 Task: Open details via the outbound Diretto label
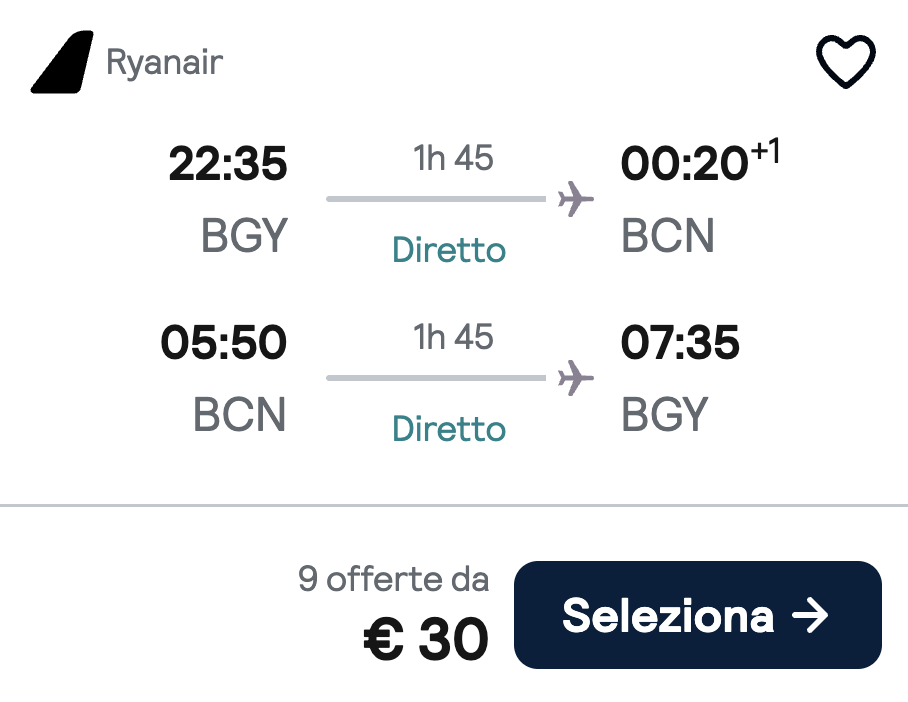pos(448,250)
